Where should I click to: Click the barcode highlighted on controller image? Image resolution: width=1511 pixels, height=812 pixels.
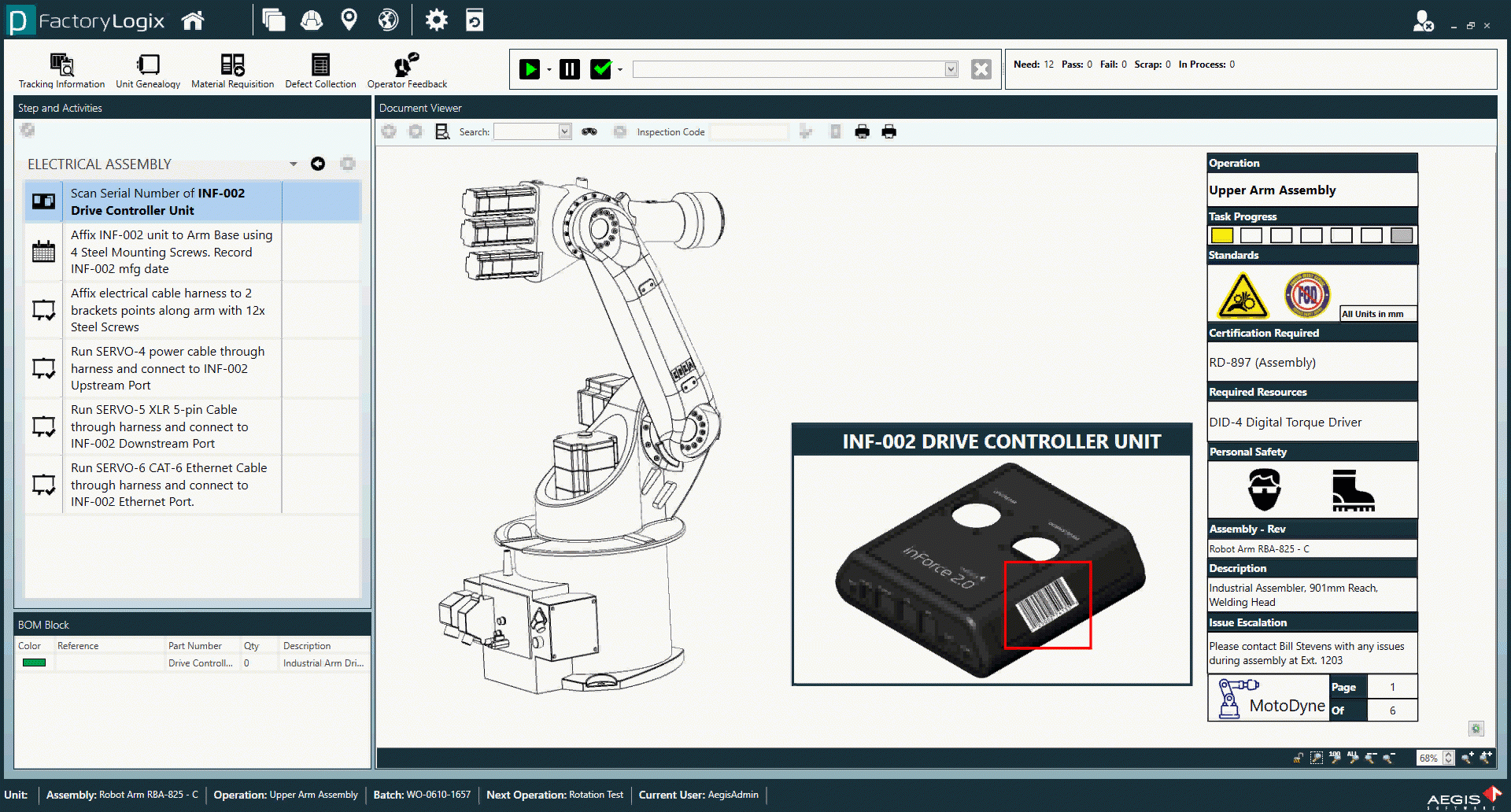[x=1047, y=604]
